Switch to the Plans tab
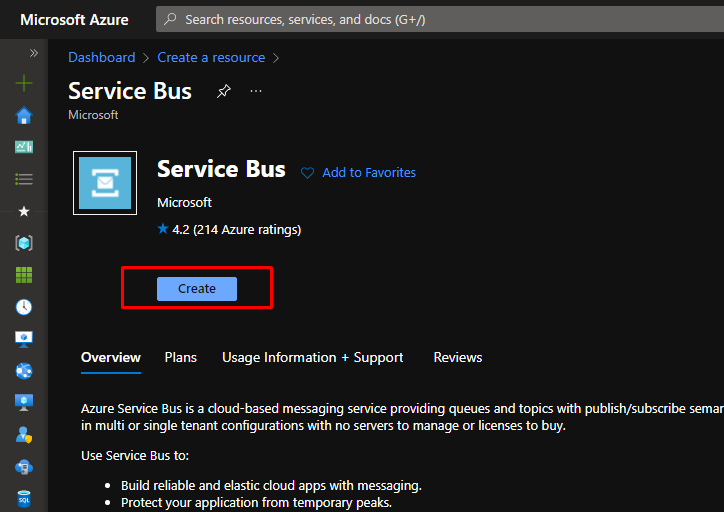 (x=181, y=357)
